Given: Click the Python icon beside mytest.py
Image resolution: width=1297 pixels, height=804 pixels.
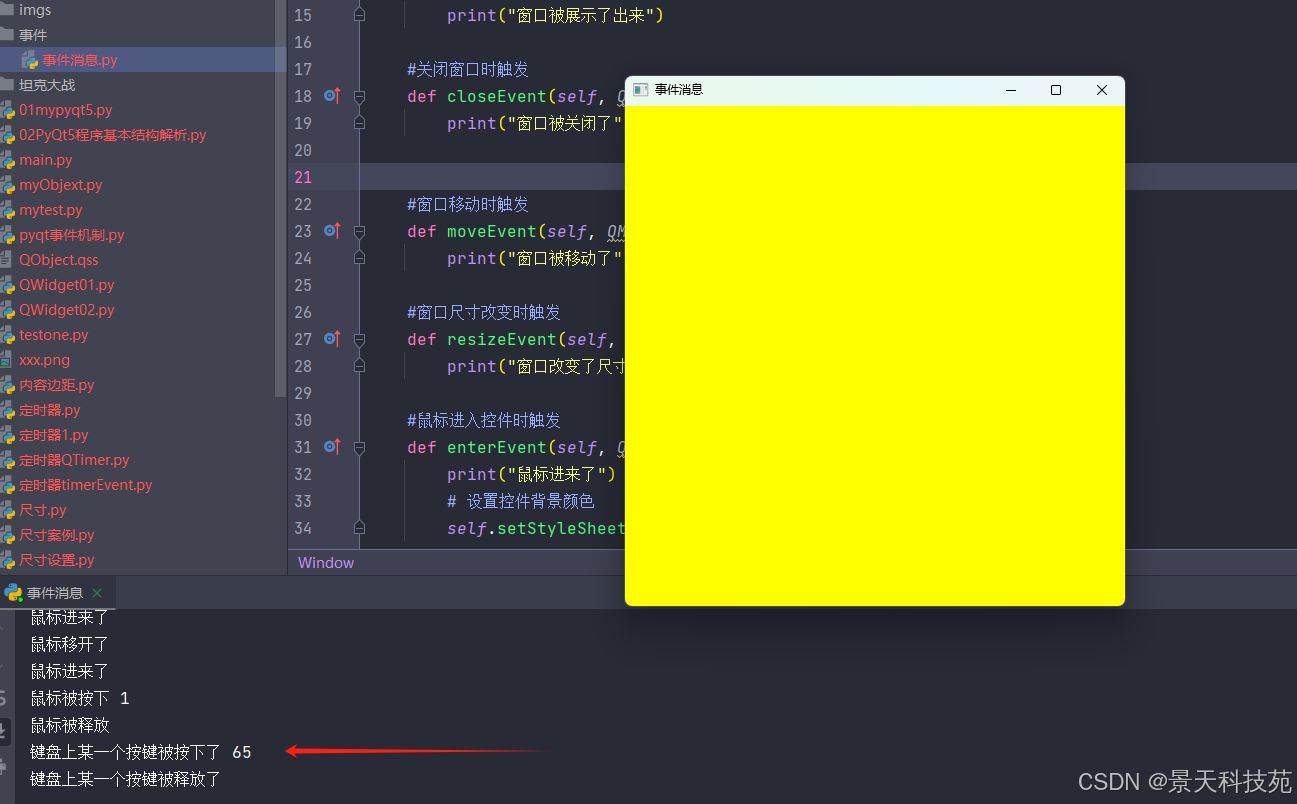Looking at the screenshot, I should 7,210.
